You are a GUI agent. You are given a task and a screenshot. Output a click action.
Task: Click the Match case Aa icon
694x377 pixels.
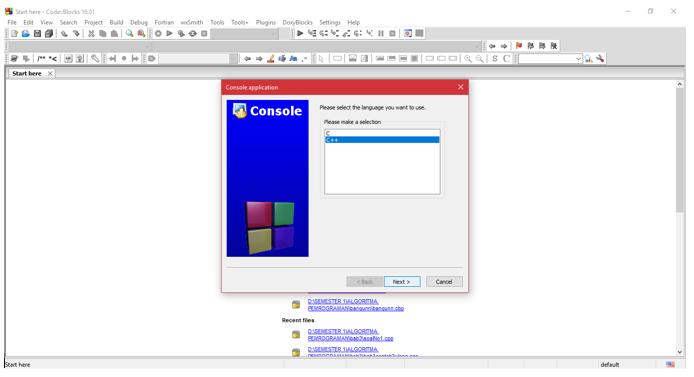pos(293,58)
